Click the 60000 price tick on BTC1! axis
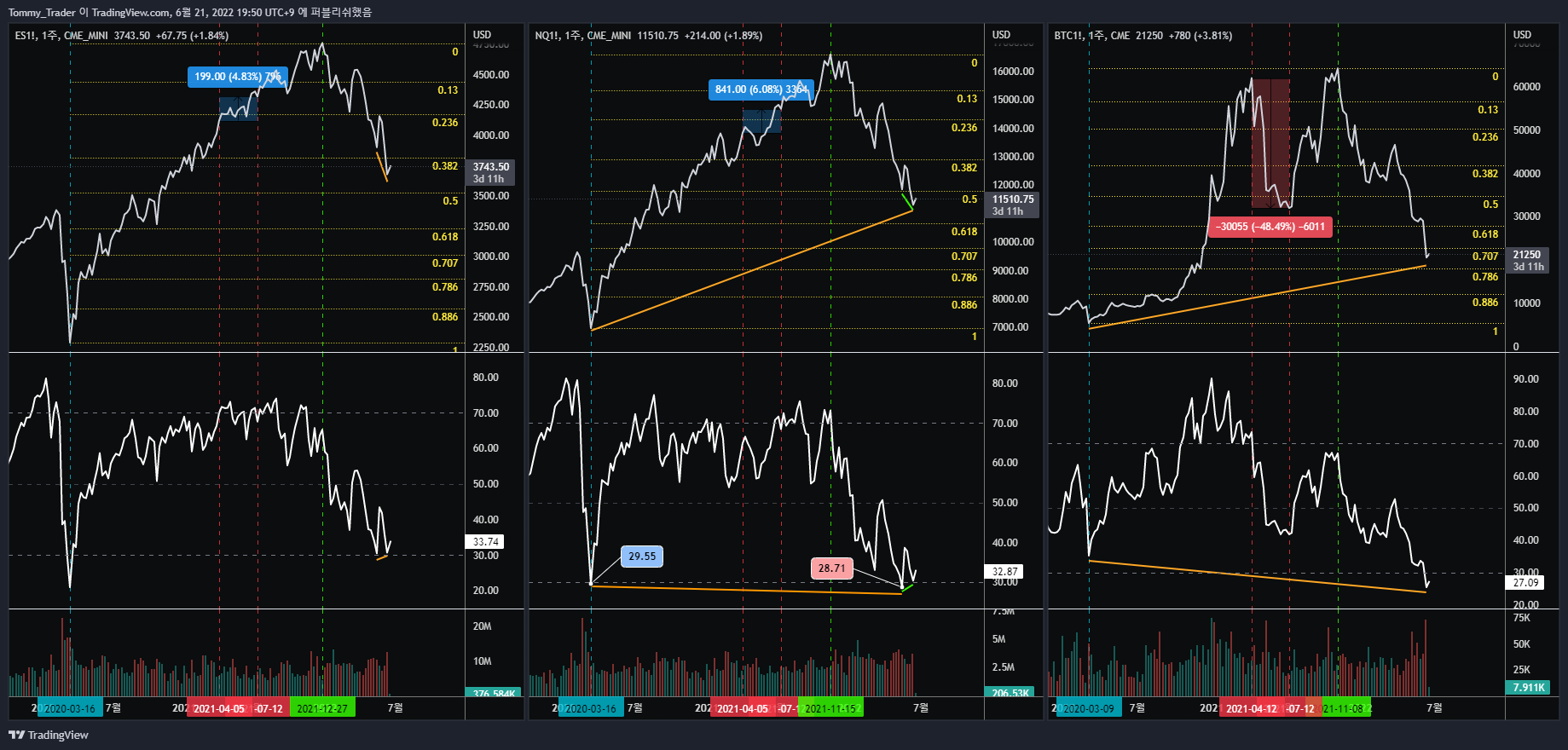This screenshot has width=1568, height=750. click(1527, 87)
